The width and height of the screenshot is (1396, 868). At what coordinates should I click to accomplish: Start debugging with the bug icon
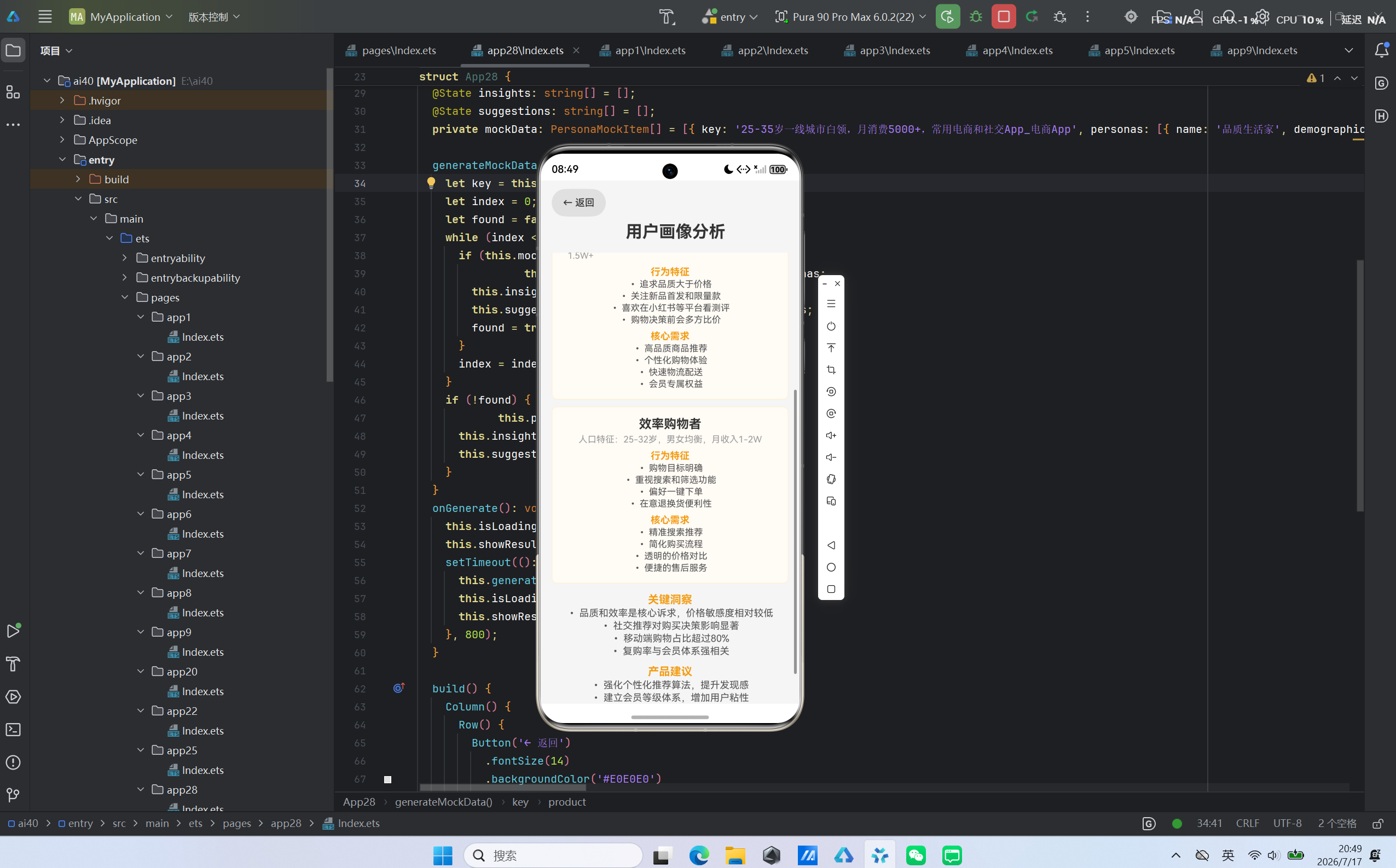976,16
